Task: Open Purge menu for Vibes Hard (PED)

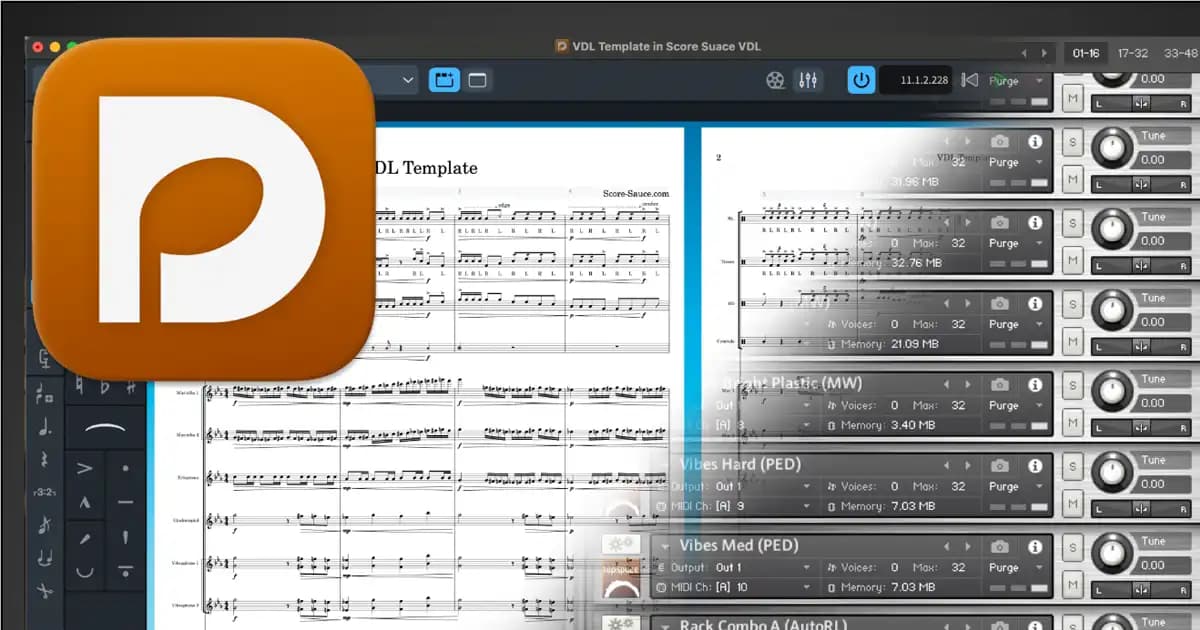Action: click(1015, 486)
